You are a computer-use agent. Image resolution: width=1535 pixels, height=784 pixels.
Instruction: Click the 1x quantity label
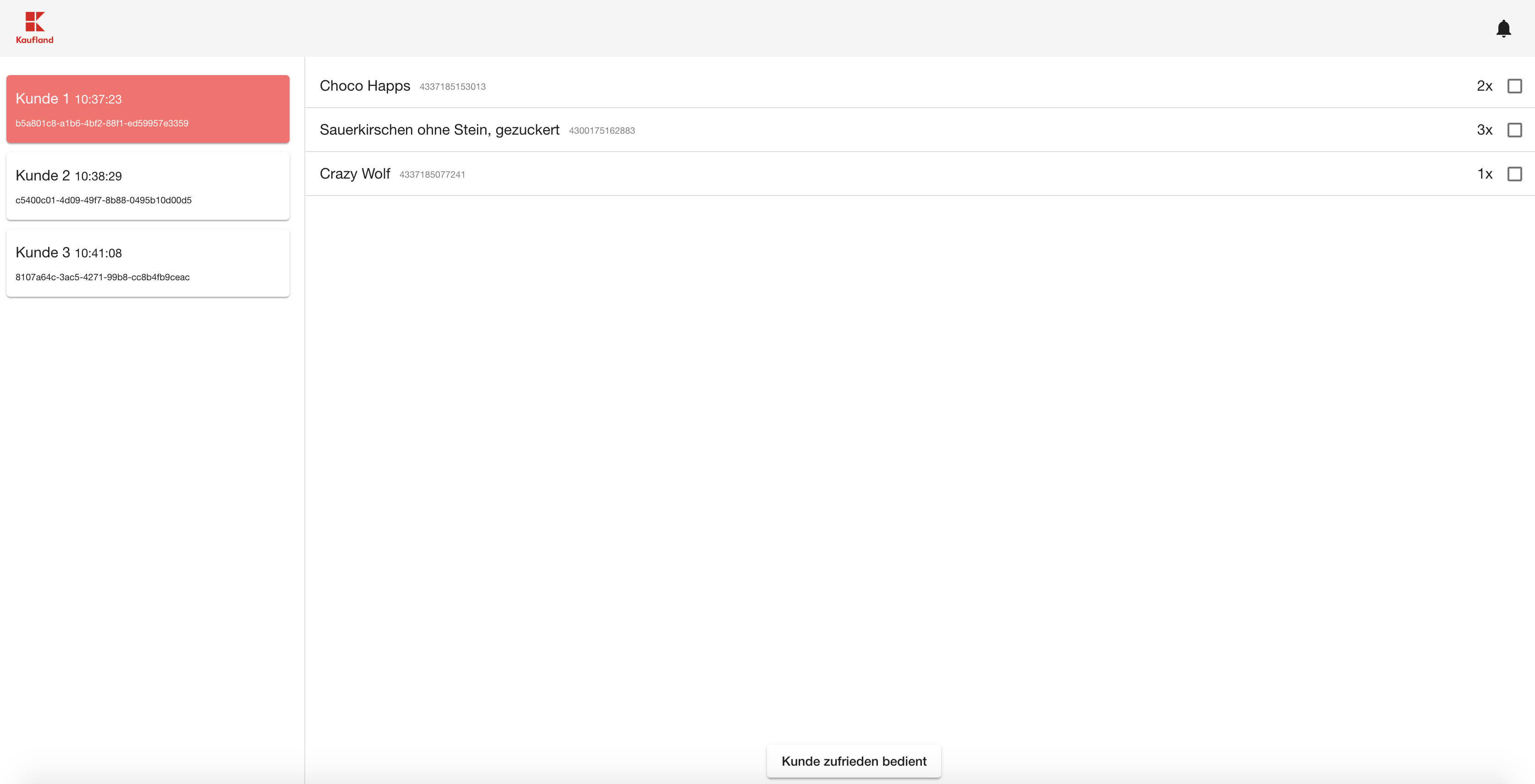click(x=1484, y=174)
